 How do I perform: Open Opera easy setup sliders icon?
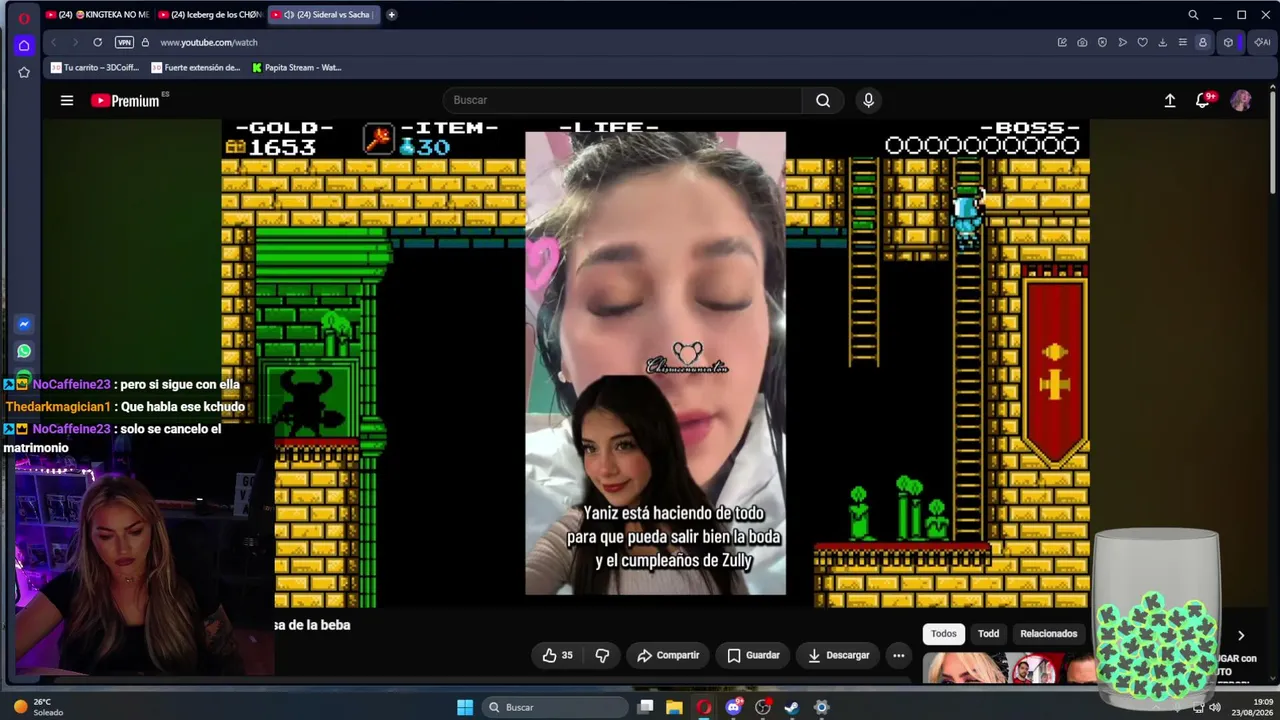(x=1183, y=42)
